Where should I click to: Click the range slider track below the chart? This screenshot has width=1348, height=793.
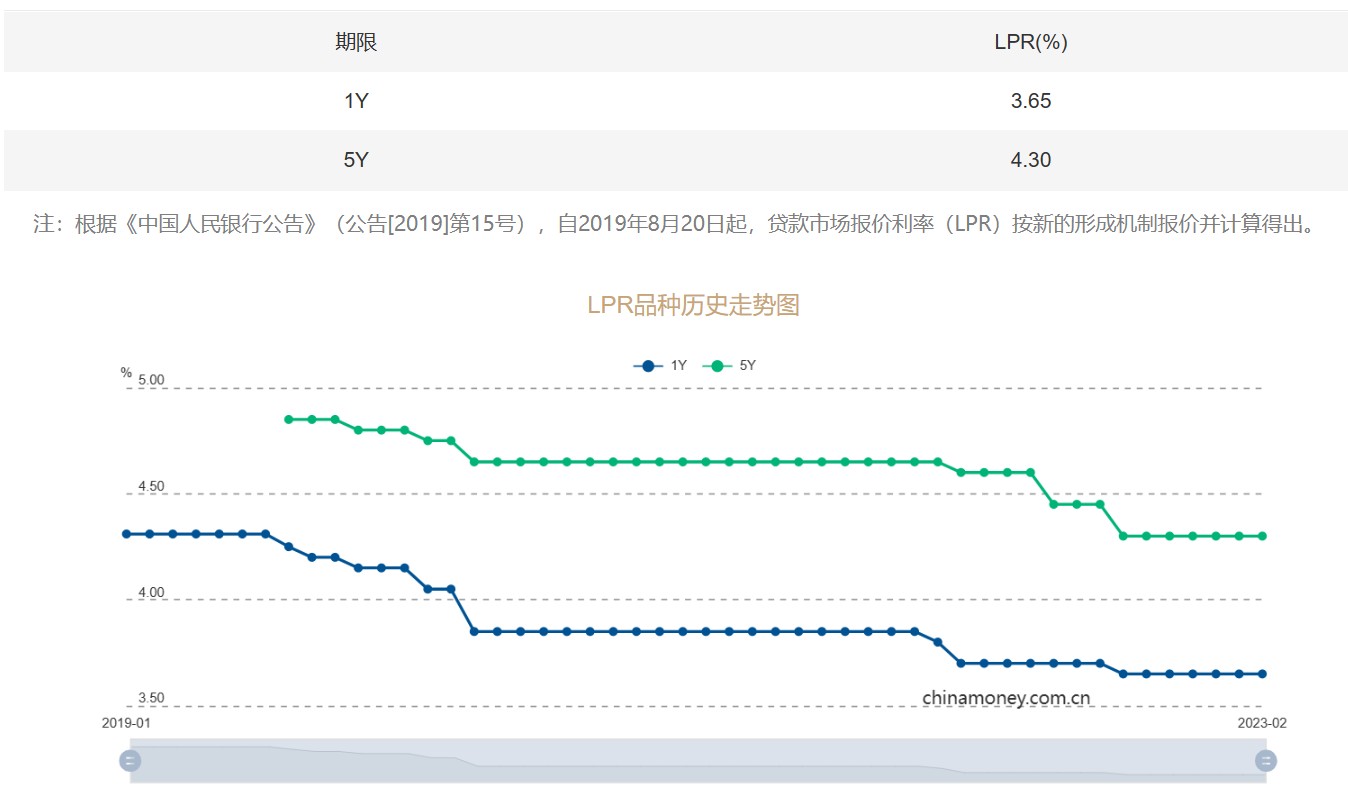pyautogui.click(x=698, y=761)
